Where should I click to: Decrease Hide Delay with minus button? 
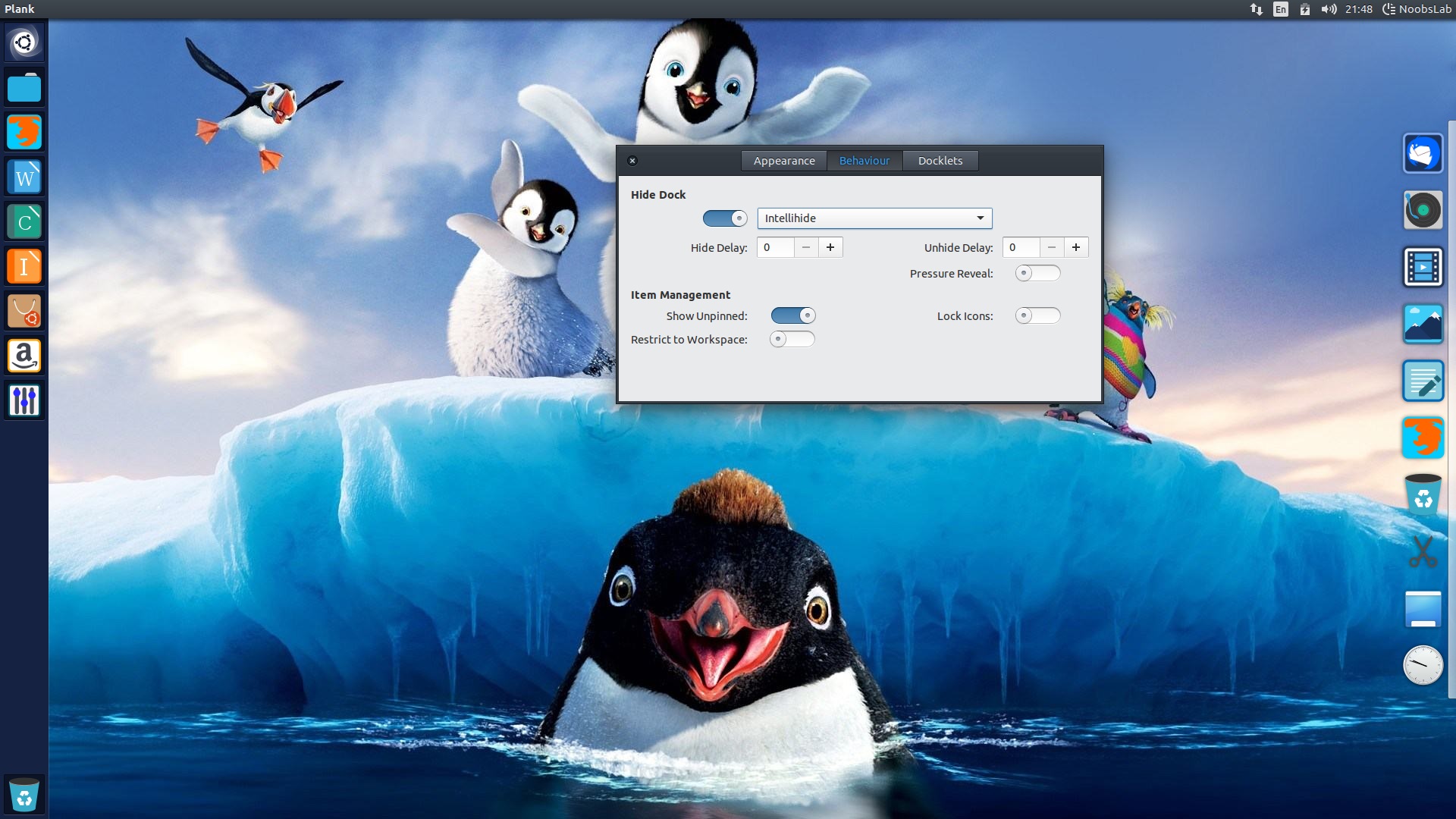(806, 247)
